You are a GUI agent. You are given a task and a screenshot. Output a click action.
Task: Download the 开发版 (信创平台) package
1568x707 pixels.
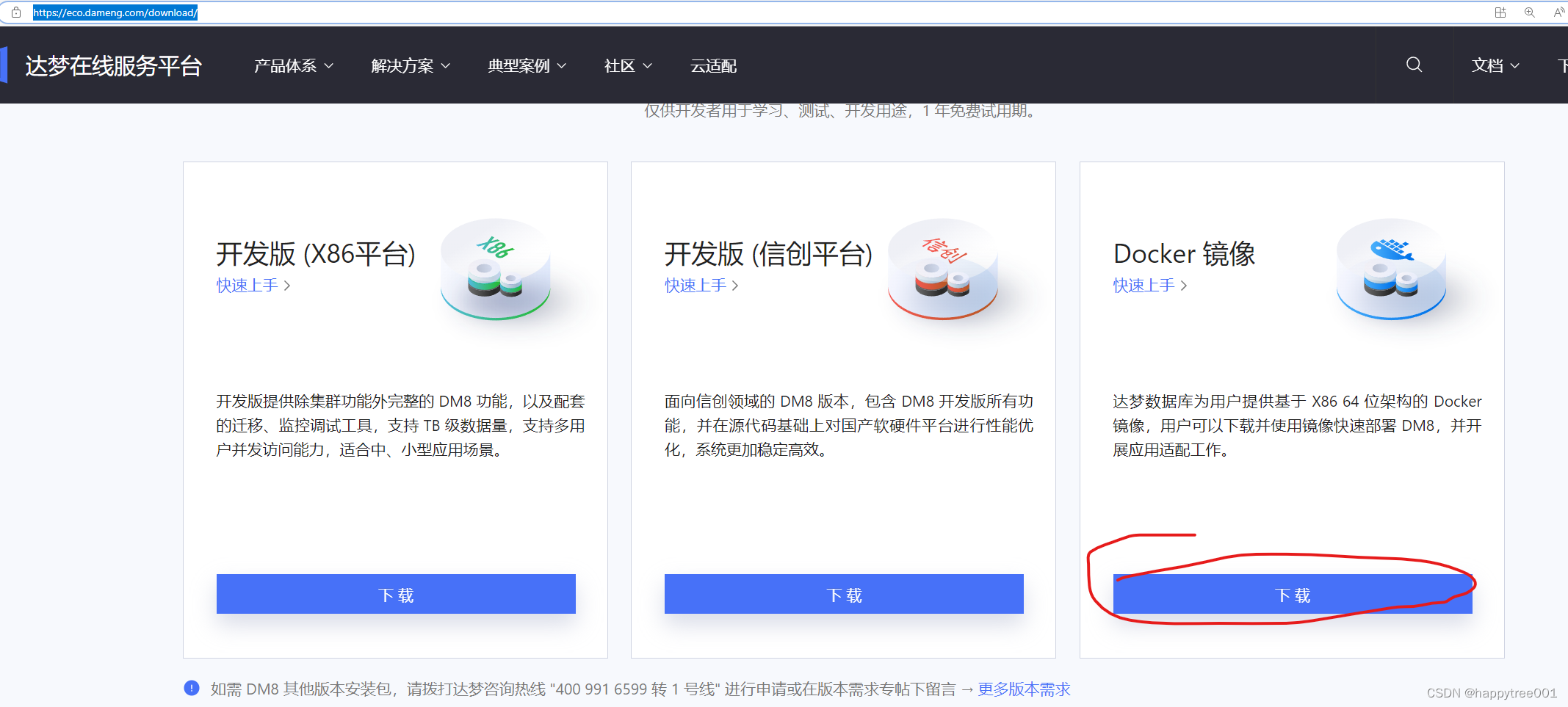844,594
